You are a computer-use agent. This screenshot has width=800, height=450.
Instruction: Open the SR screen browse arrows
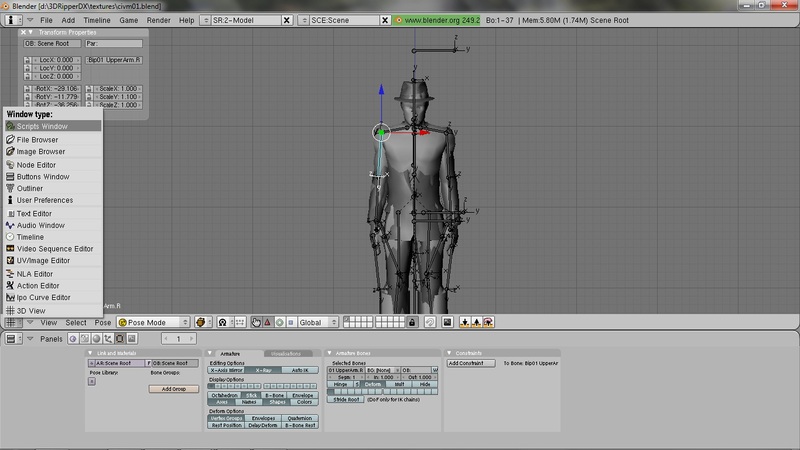pyautogui.click(x=206, y=20)
